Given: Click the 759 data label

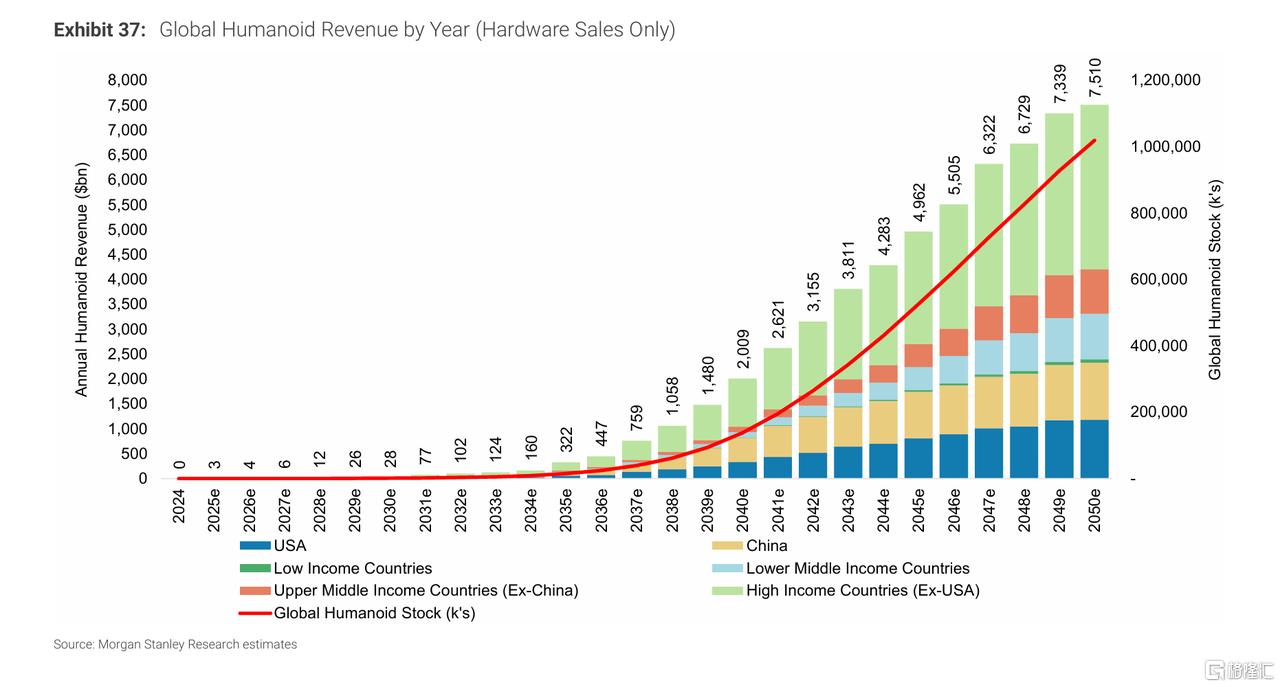Looking at the screenshot, I should (637, 420).
